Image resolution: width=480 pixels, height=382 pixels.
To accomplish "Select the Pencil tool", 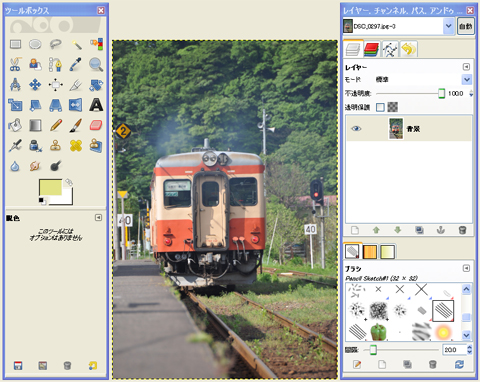I will (x=56, y=125).
